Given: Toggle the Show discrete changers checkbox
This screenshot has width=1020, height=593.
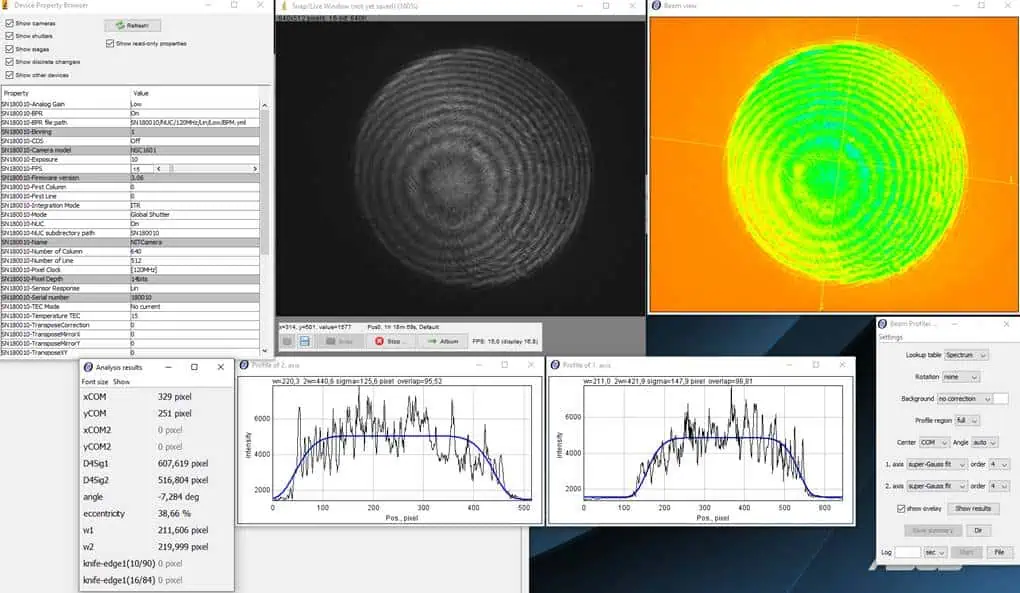Looking at the screenshot, I should (9, 62).
